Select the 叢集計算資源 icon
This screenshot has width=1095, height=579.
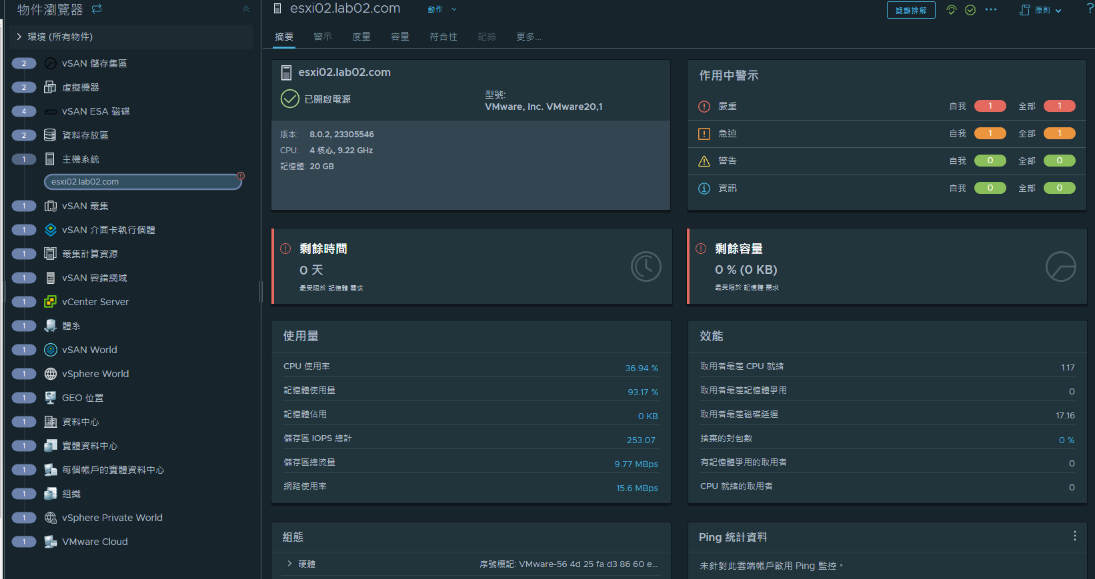(50, 254)
